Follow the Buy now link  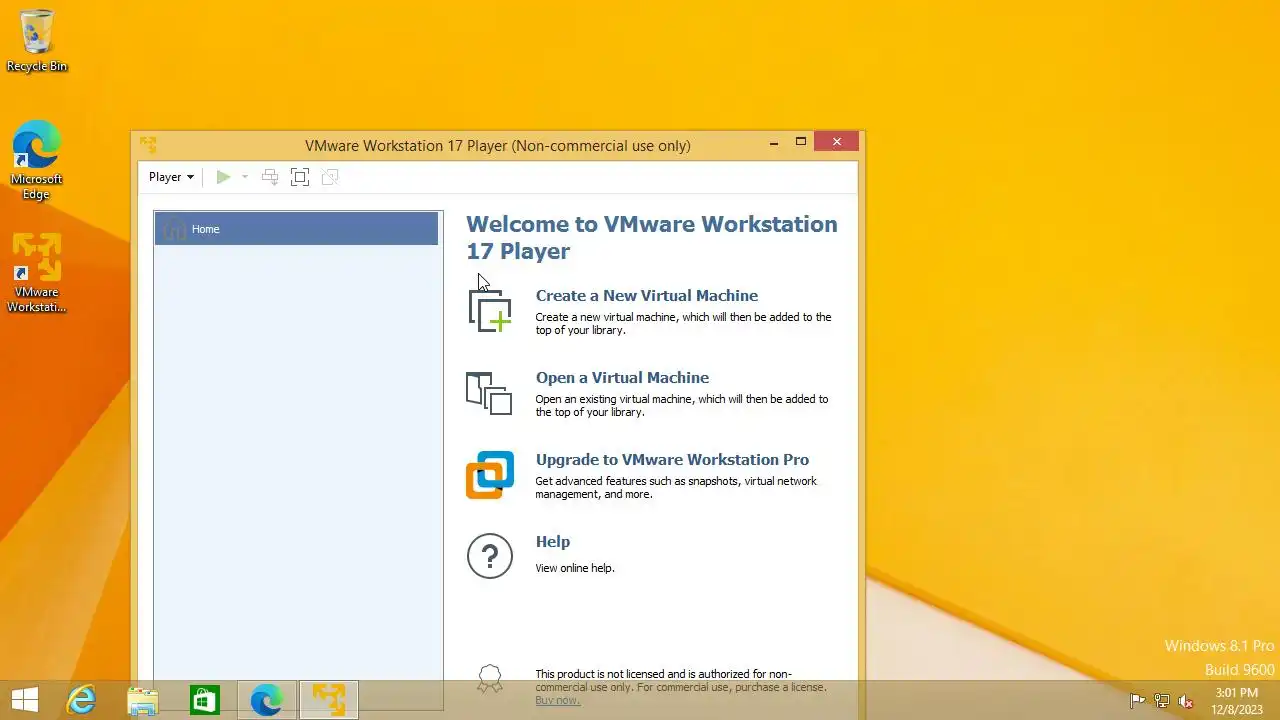pyautogui.click(x=557, y=700)
